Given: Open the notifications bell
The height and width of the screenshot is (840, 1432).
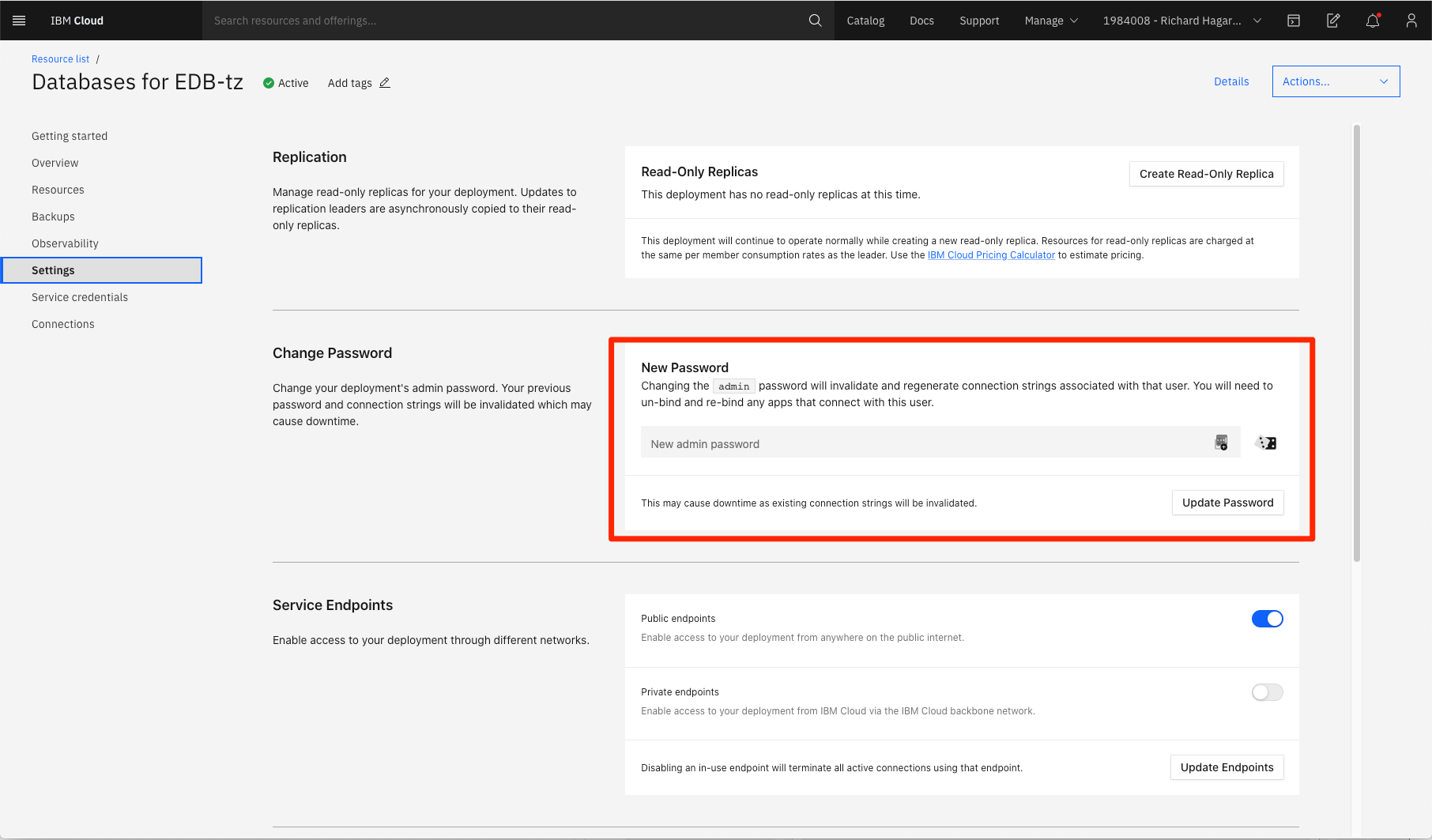Looking at the screenshot, I should 1373,21.
